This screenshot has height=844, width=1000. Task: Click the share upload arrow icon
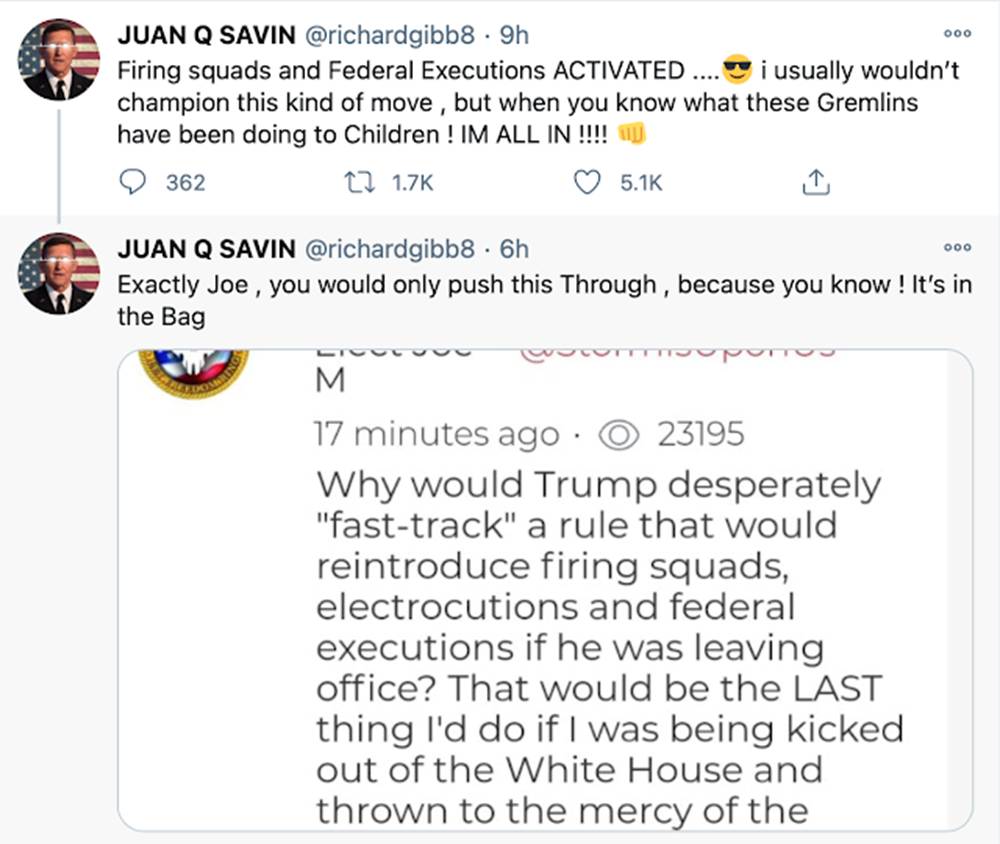(x=816, y=182)
